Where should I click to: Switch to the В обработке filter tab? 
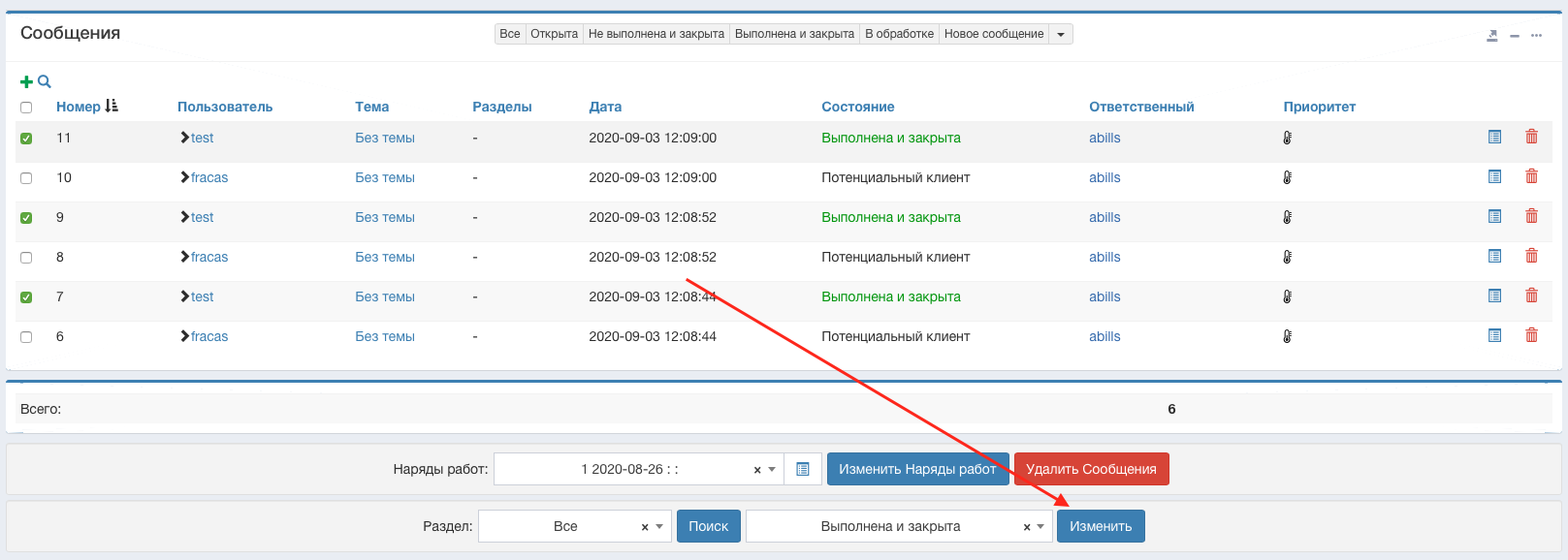(x=899, y=34)
